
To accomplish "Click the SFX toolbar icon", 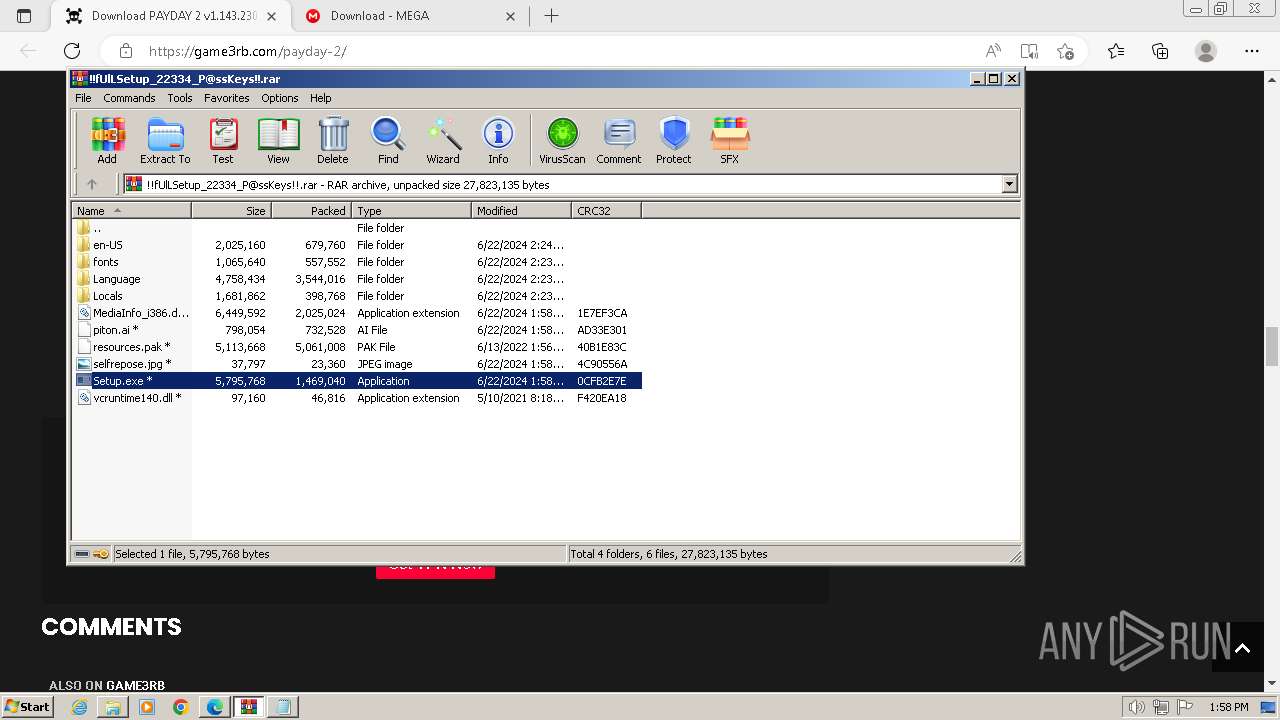I will [730, 140].
